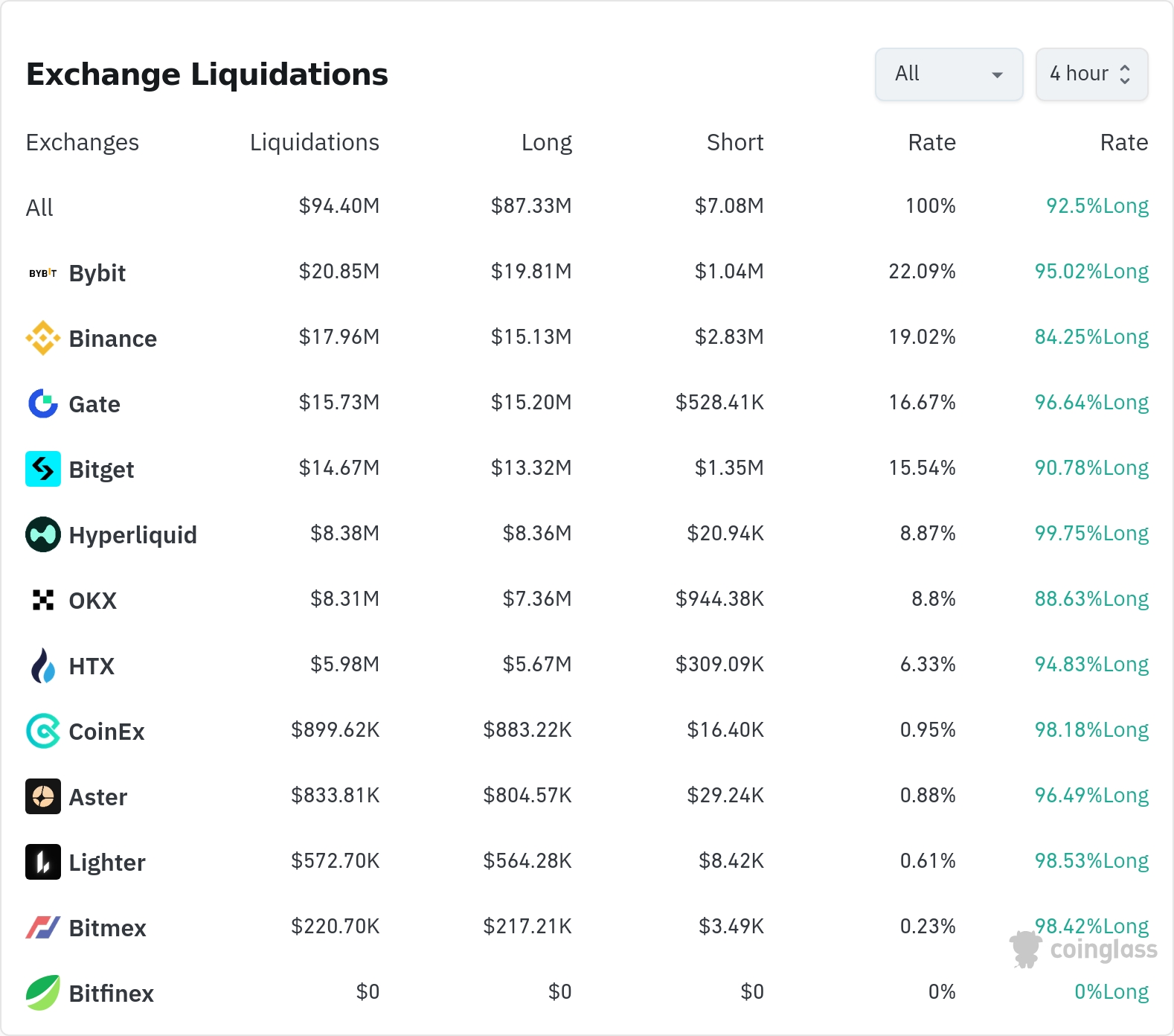
Task: Sort by the Long column header
Action: pyautogui.click(x=546, y=142)
